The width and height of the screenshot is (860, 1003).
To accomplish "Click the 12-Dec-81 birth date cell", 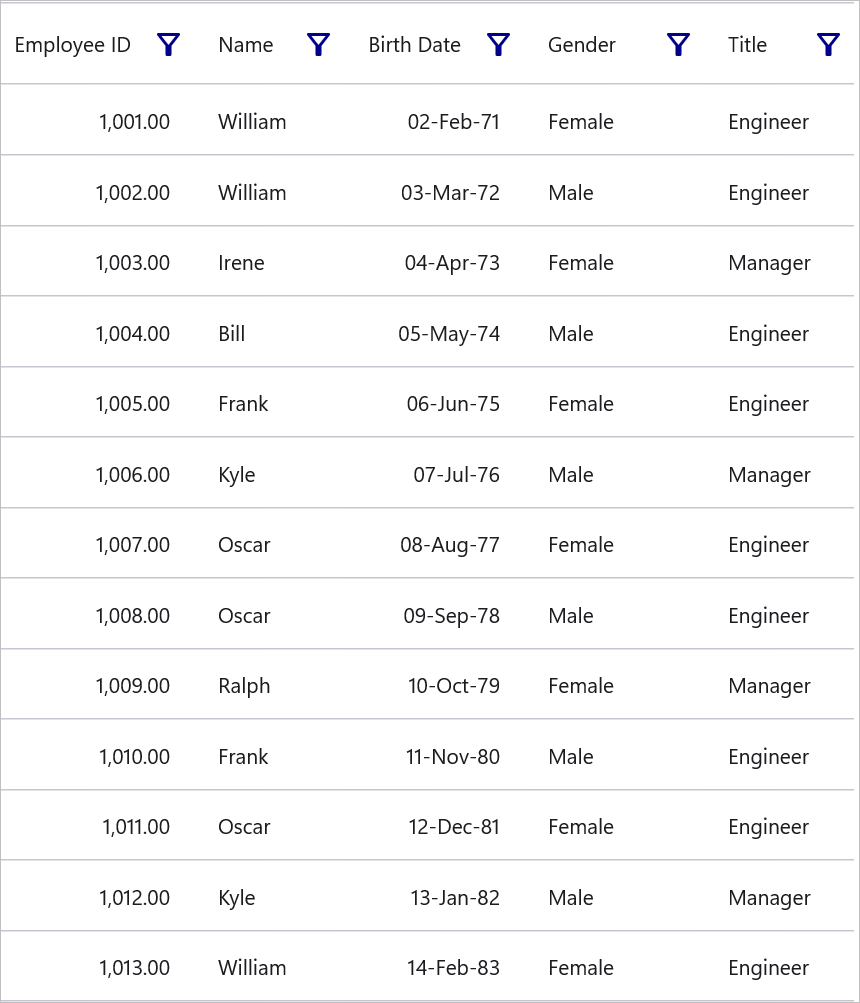I will [453, 827].
